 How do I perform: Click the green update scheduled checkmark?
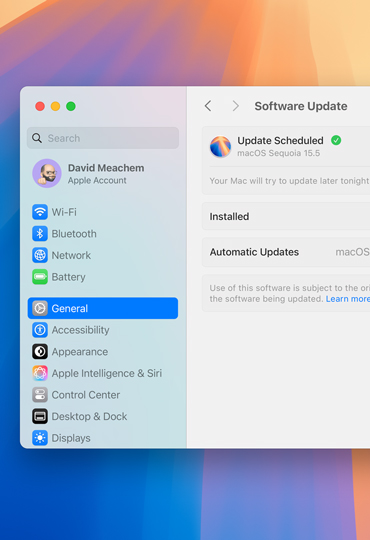(x=336, y=140)
